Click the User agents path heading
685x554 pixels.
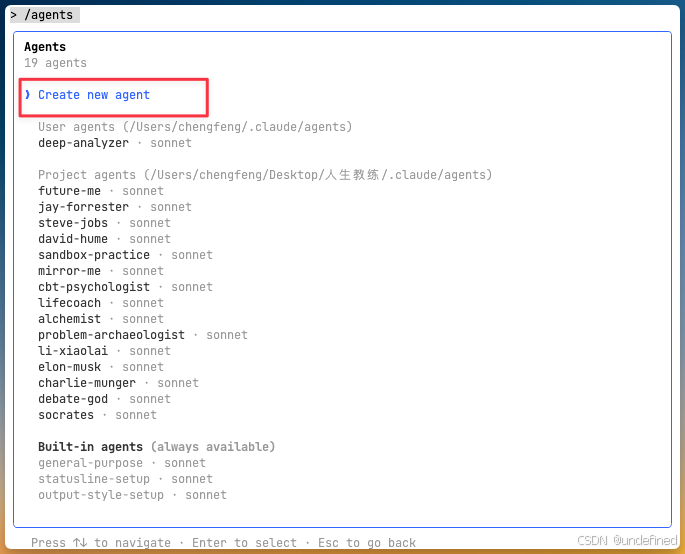coord(195,127)
